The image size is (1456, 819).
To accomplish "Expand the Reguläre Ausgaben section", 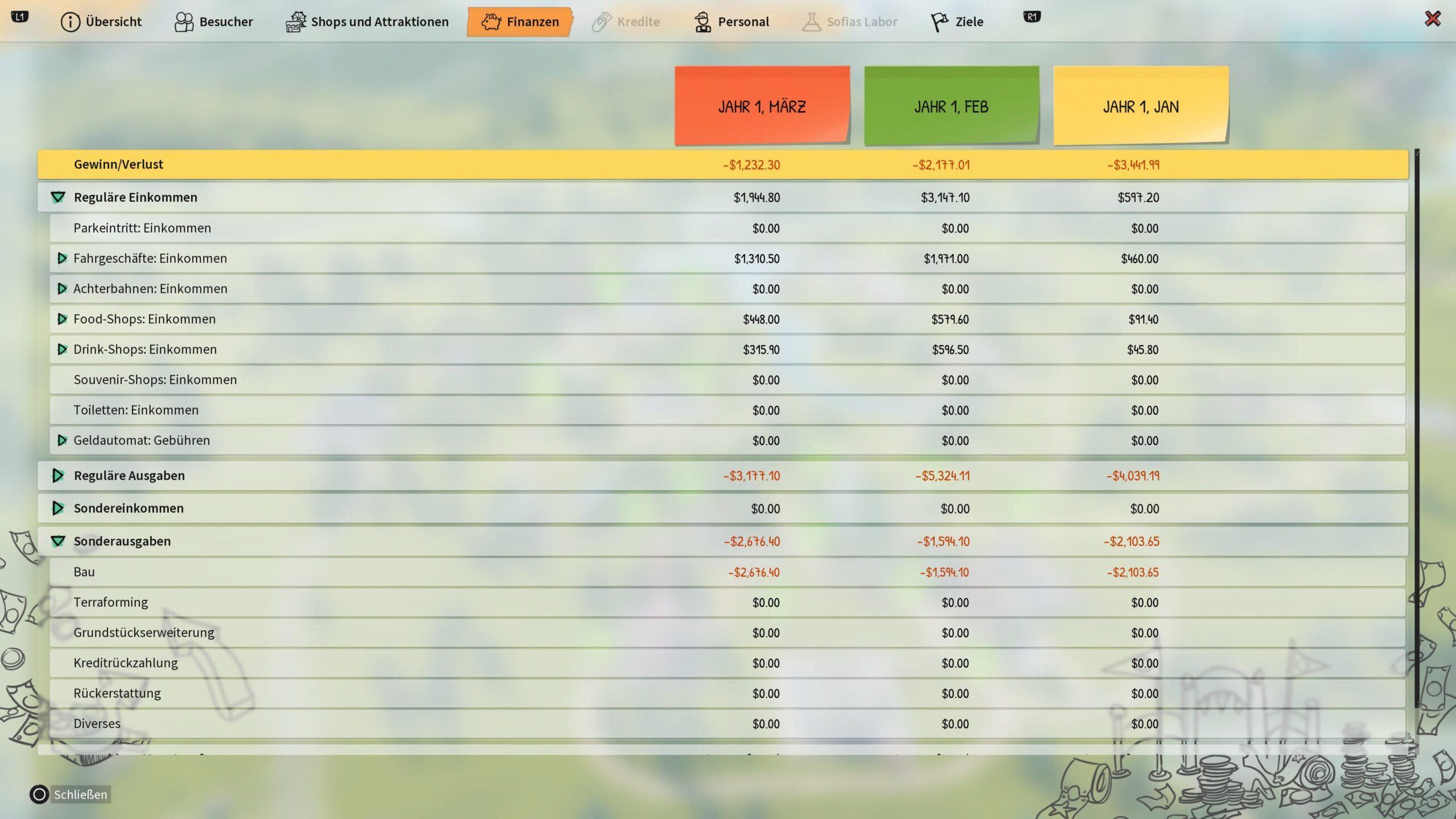I will [x=58, y=475].
